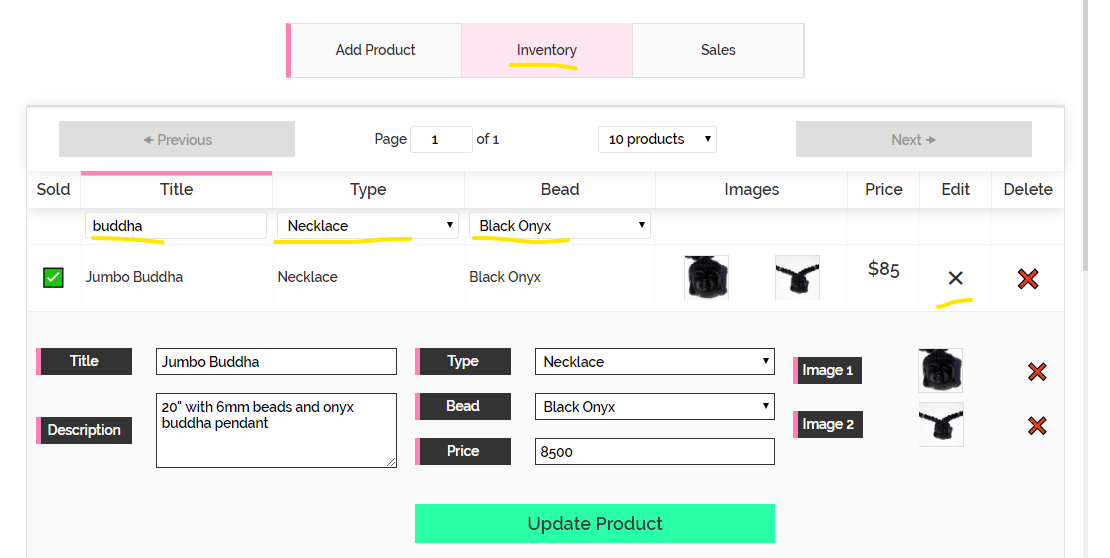Viewport: 1110px width, 558px height.
Task: Switch to the Sales tab
Action: point(718,50)
